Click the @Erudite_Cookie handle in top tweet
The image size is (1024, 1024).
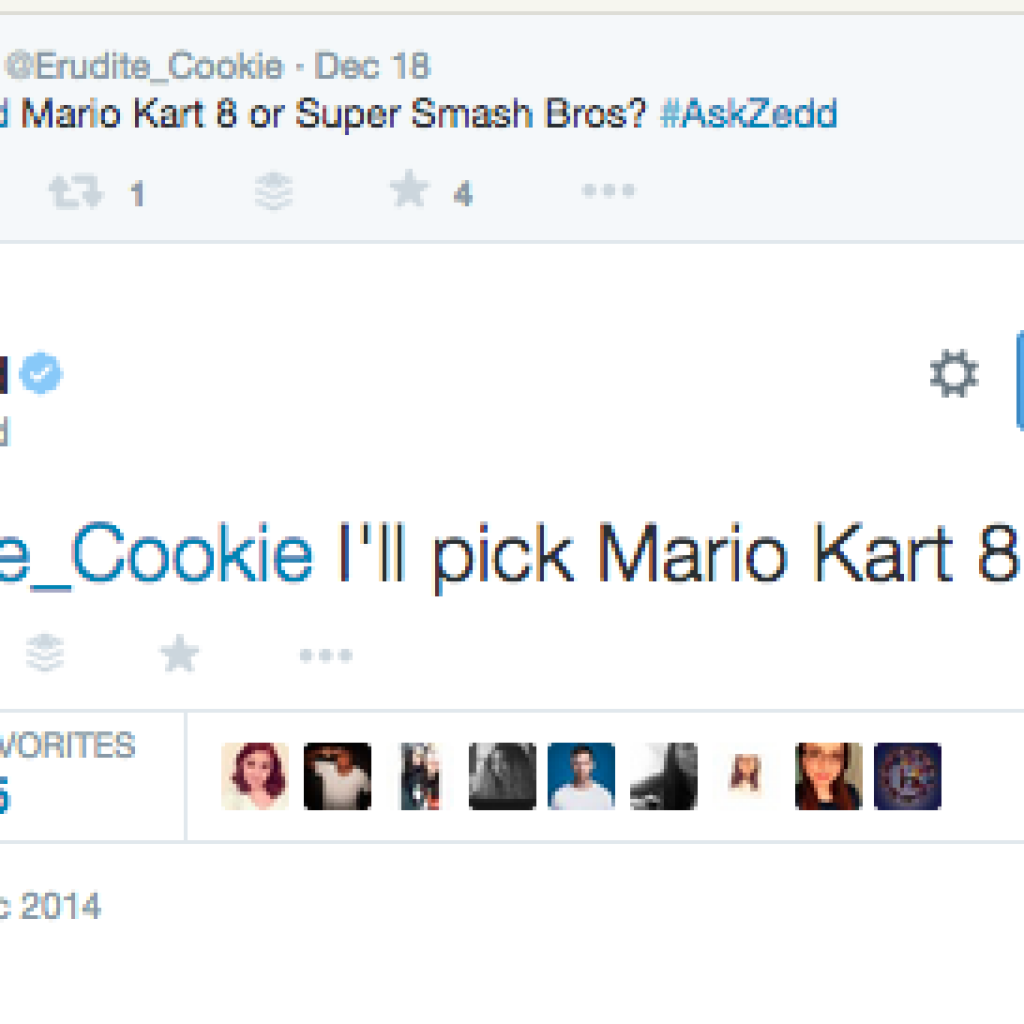[143, 67]
